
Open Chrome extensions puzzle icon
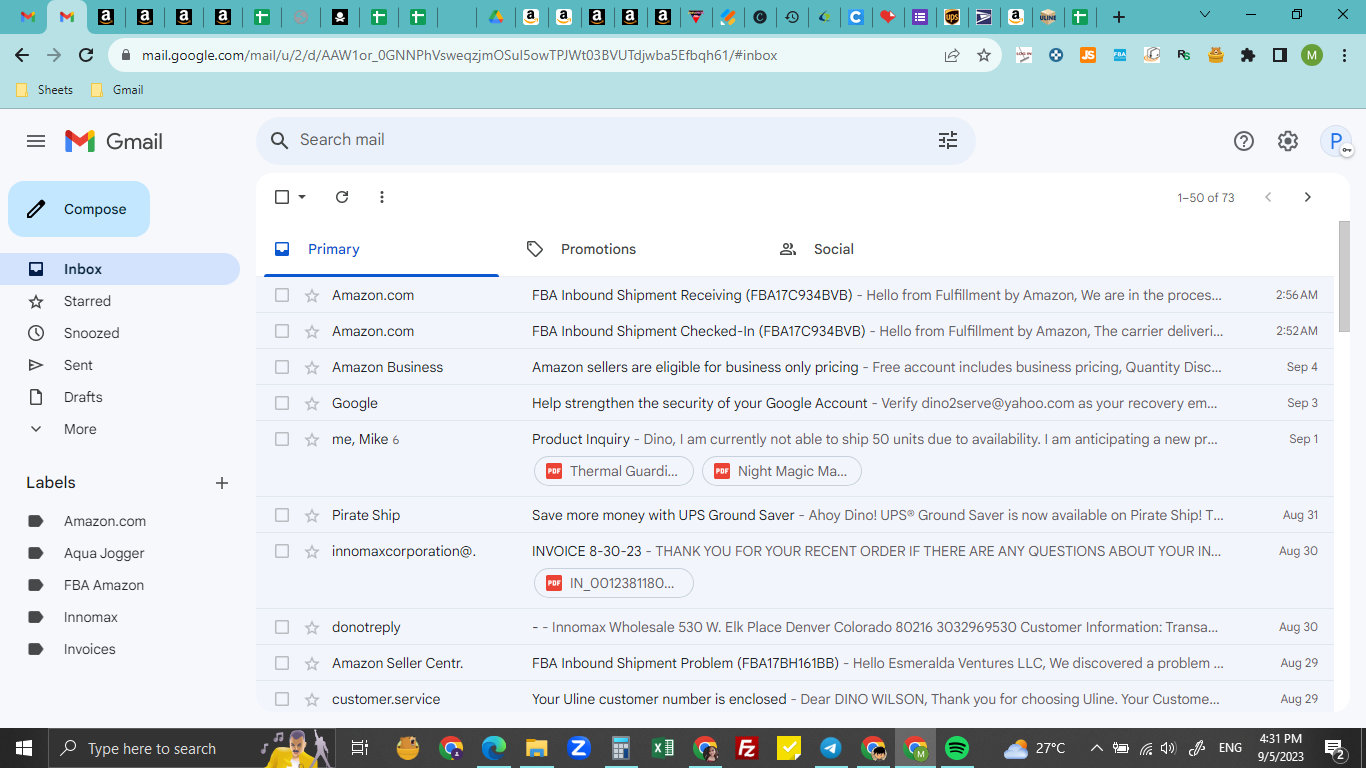(x=1248, y=55)
